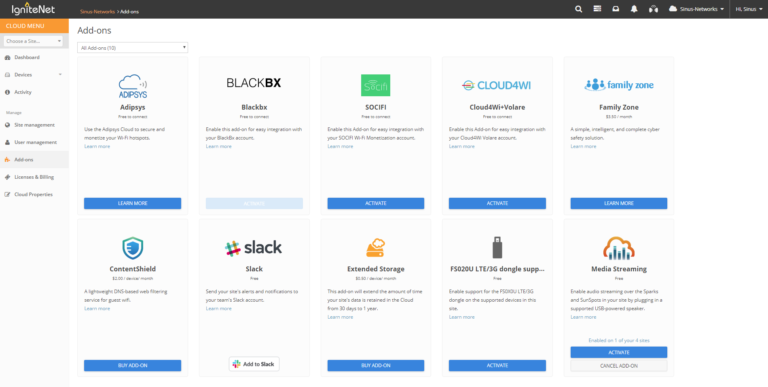Image resolution: width=768 pixels, height=387 pixels.
Task: Click the Media Streaming cloud icon
Action: coord(619,248)
